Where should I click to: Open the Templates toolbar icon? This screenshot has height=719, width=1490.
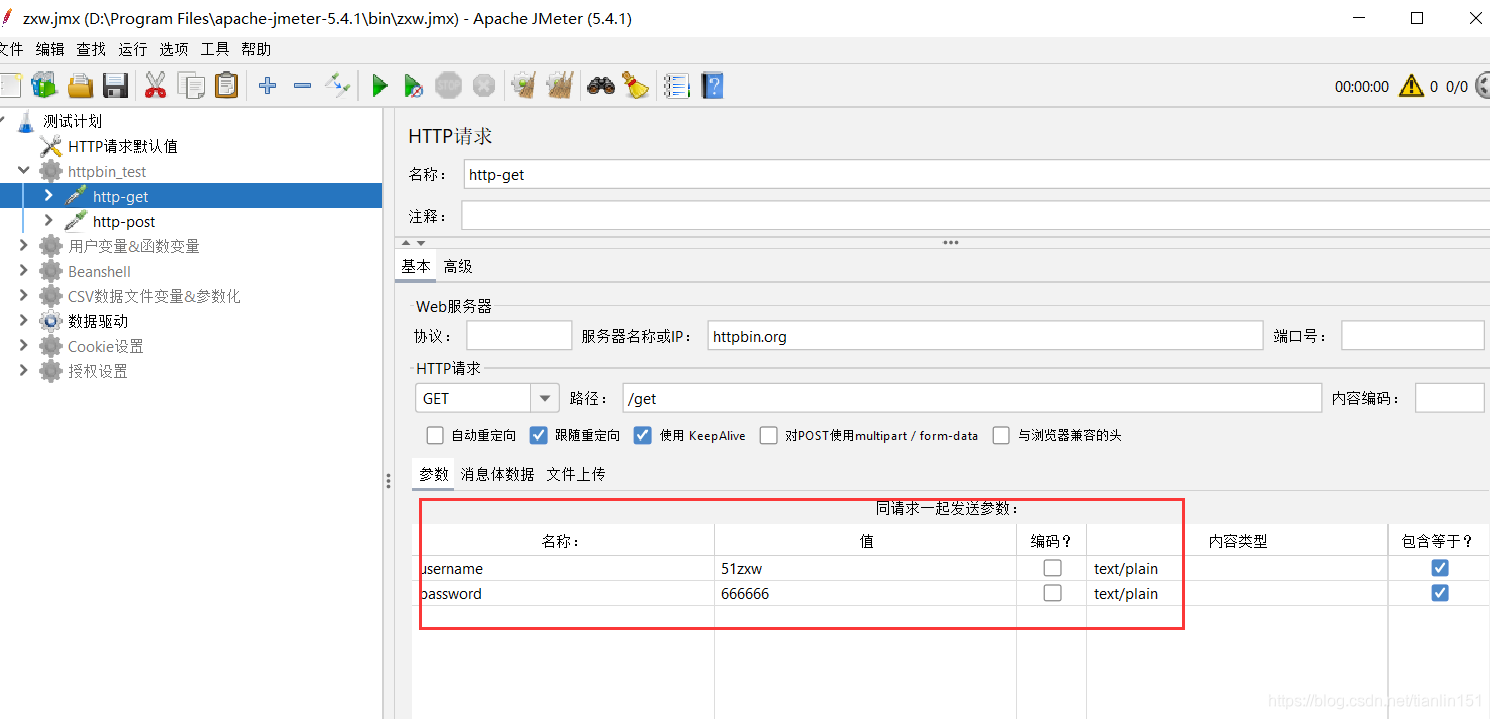[43, 85]
